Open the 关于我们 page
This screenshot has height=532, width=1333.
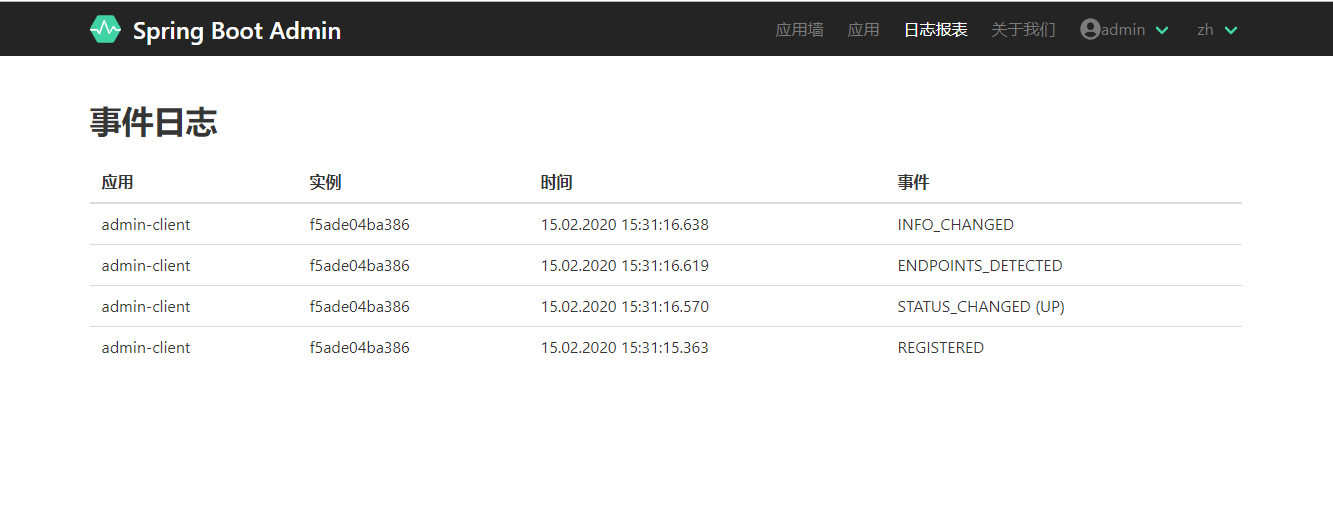pos(1023,30)
